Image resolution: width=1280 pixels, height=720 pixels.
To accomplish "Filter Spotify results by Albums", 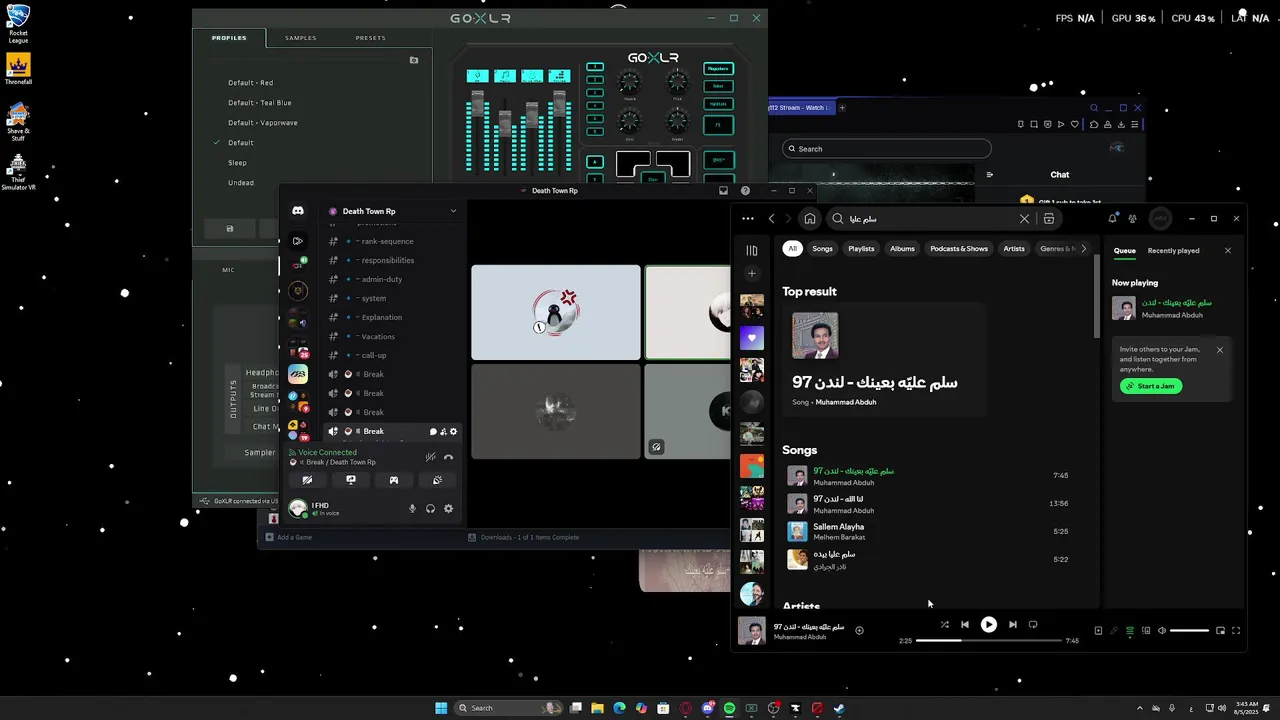I will [x=902, y=249].
